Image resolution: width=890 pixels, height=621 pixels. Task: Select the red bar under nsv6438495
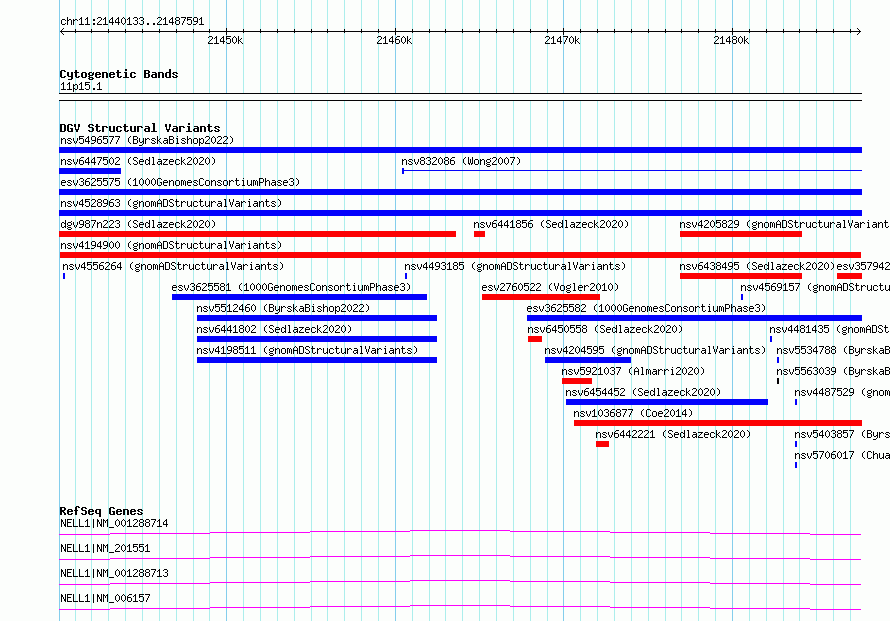click(741, 276)
